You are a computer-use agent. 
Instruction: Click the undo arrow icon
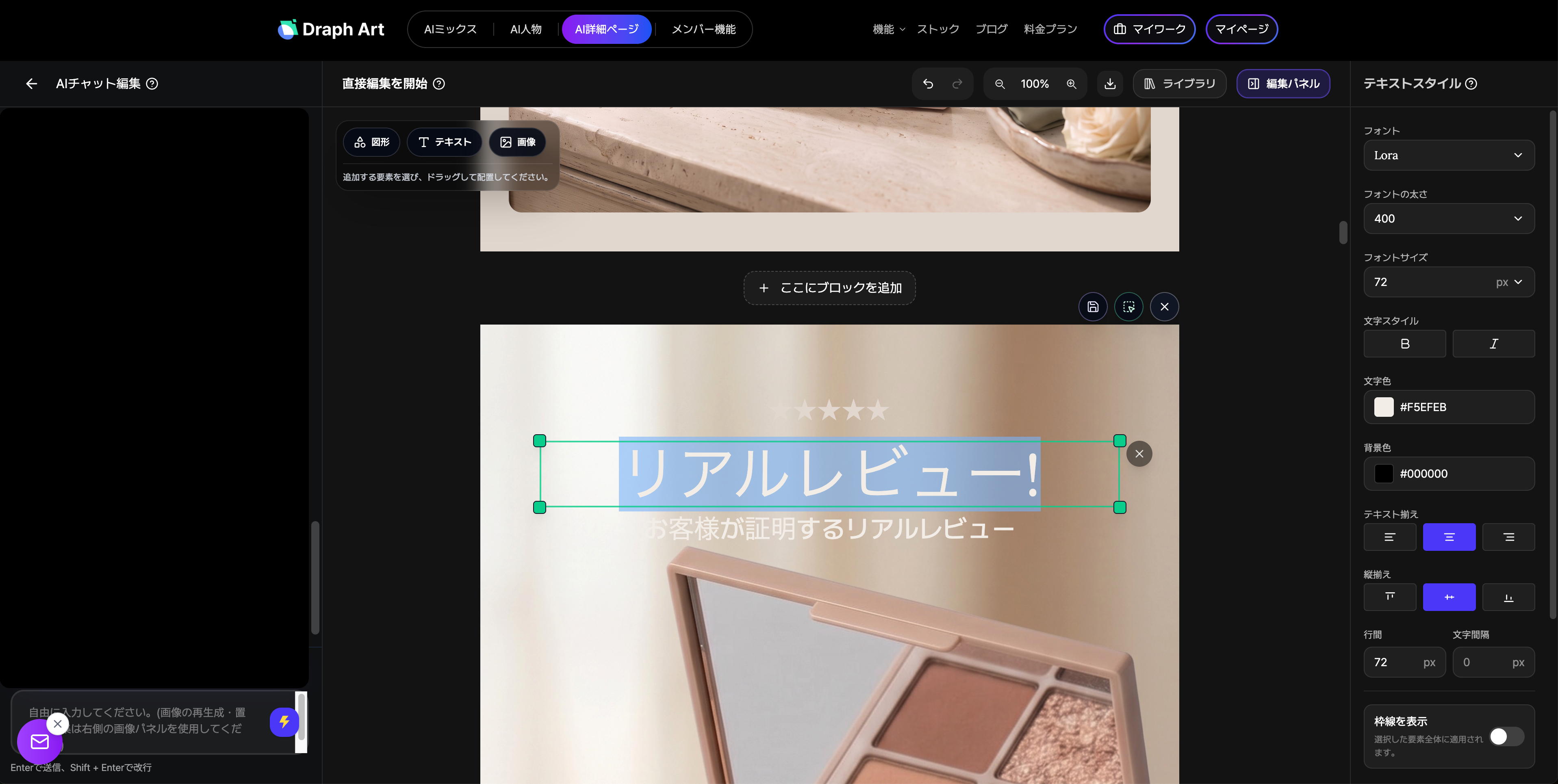928,84
